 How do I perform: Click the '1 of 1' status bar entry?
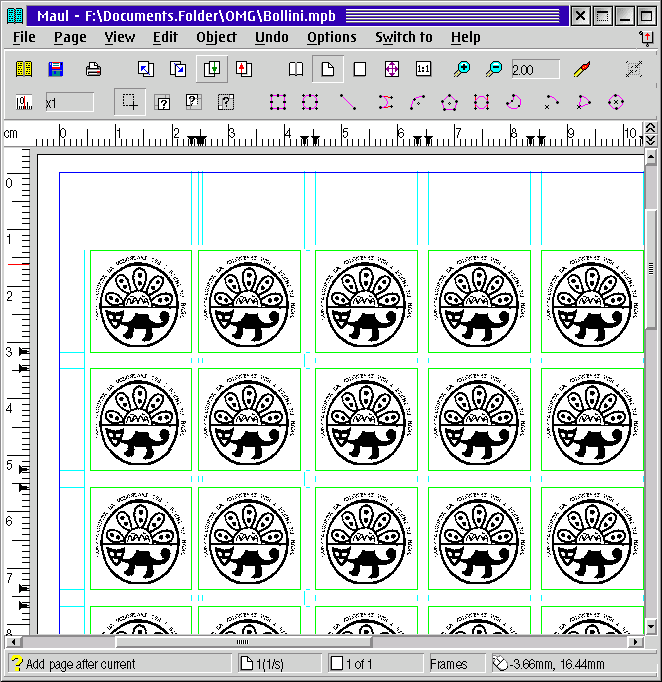pyautogui.click(x=376, y=664)
